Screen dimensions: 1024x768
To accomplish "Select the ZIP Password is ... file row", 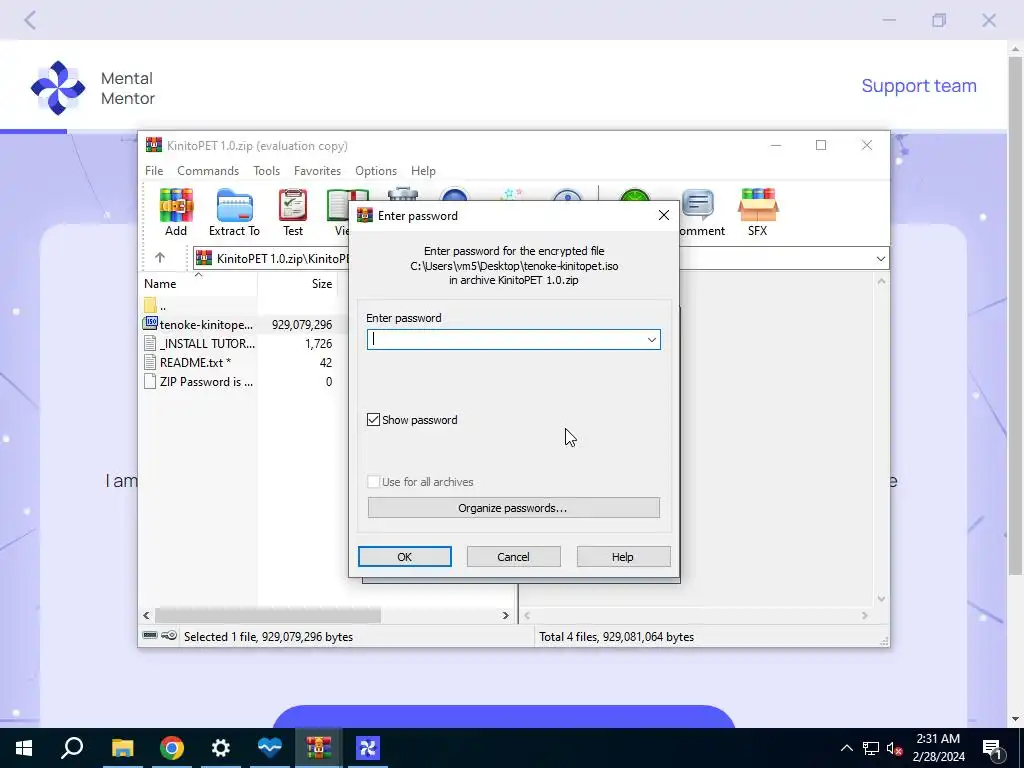I will (x=238, y=381).
